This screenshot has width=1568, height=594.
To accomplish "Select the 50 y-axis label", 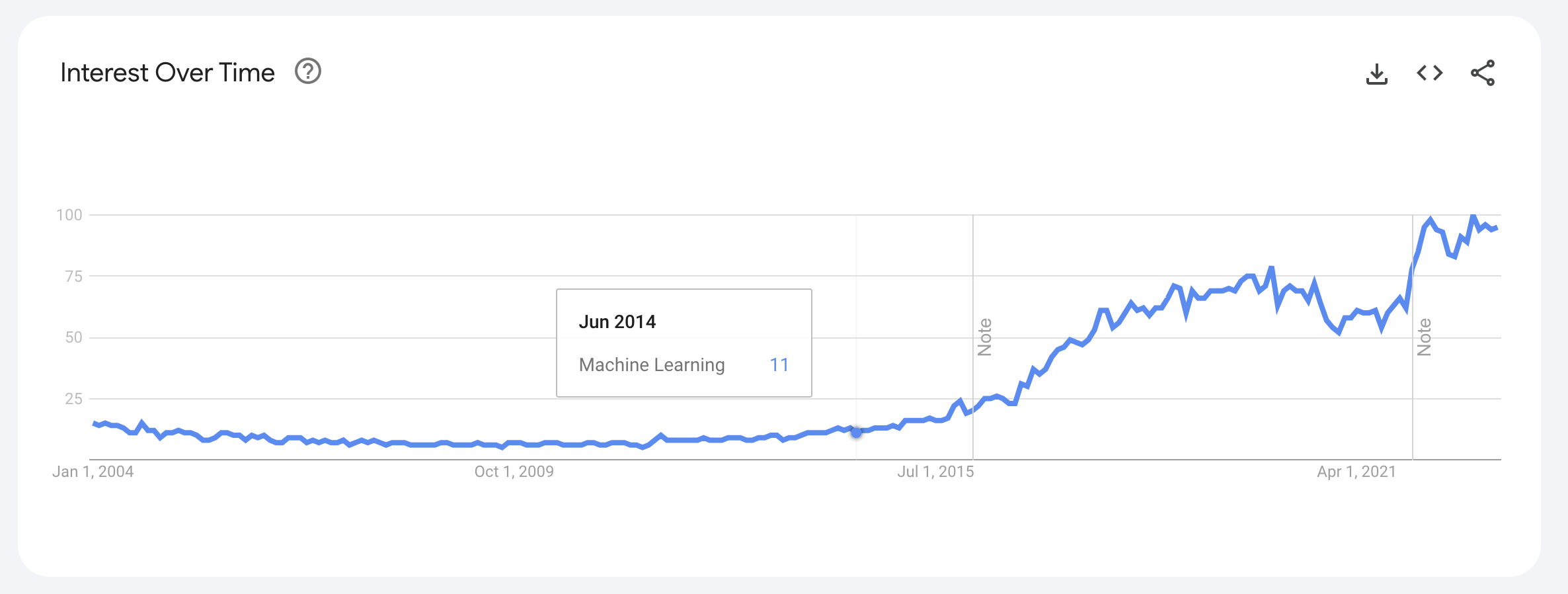I will (73, 337).
